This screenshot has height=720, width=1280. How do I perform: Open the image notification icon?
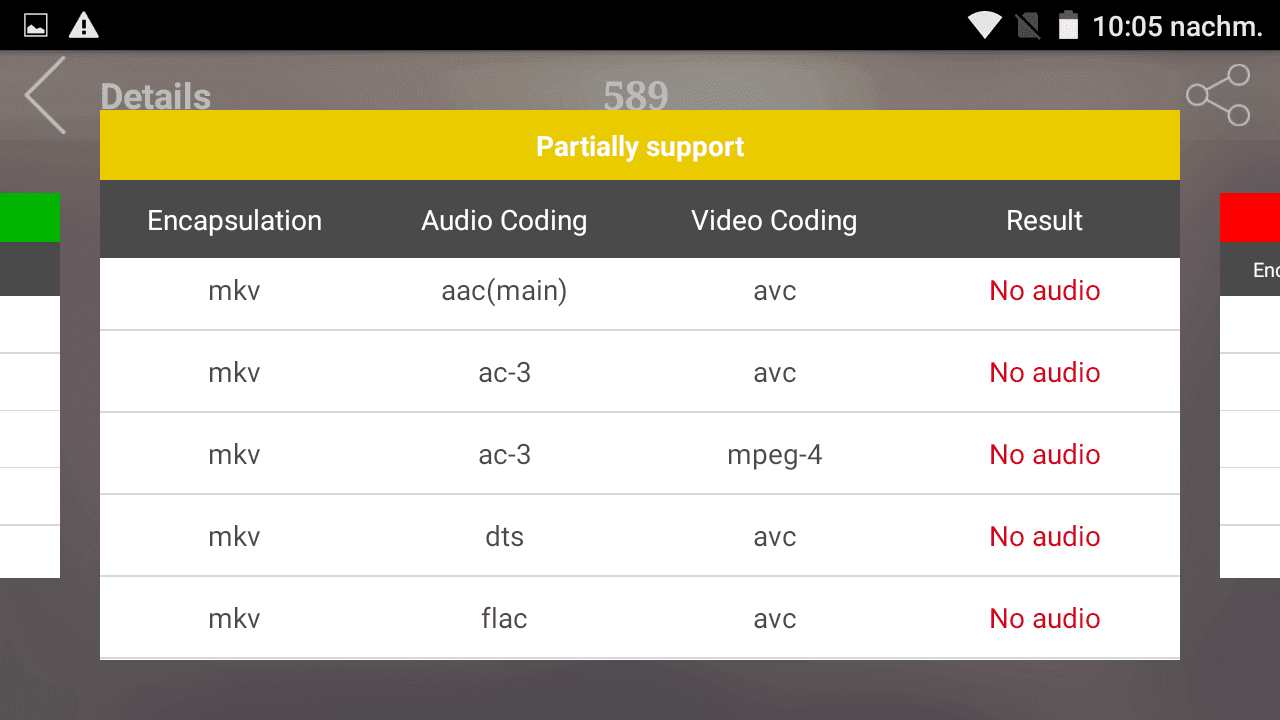[x=36, y=25]
